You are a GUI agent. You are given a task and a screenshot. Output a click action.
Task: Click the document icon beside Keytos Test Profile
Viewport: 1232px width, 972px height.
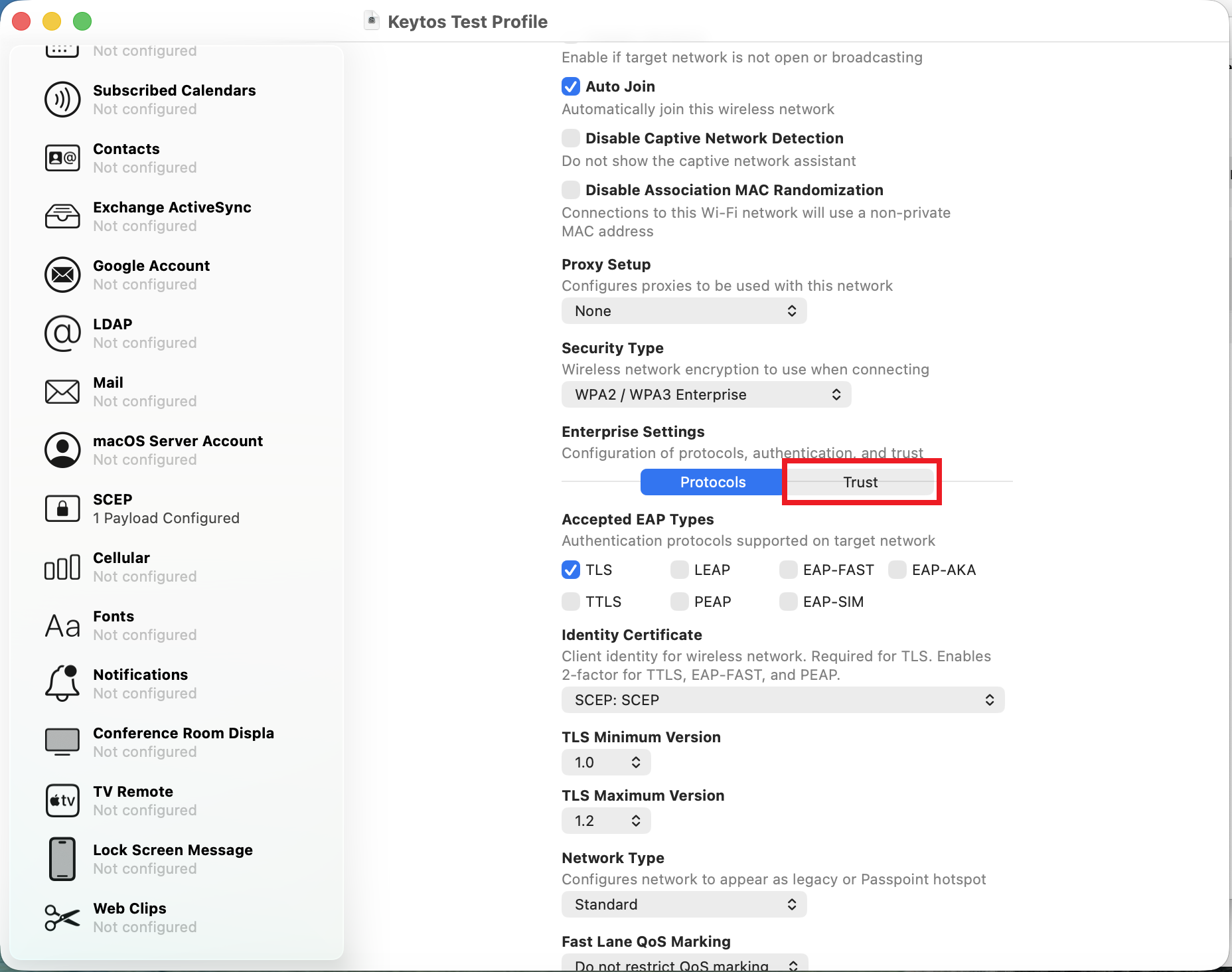372,21
